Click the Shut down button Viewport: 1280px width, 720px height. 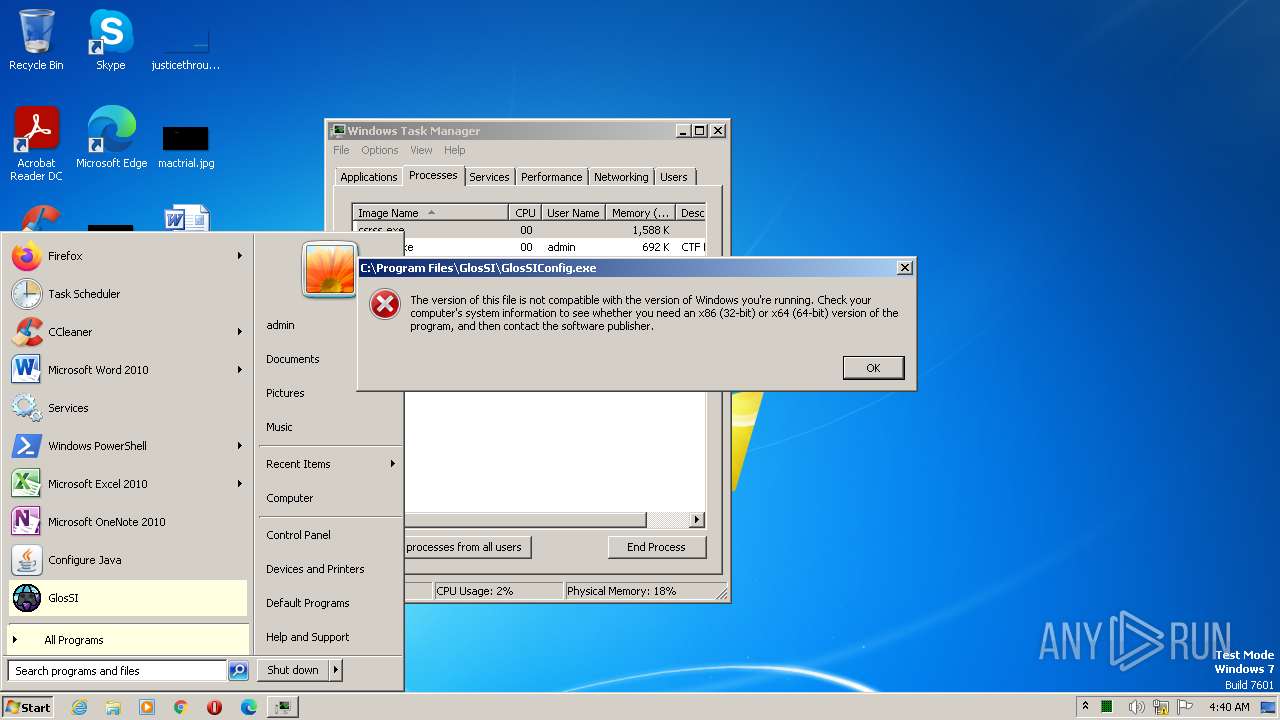point(293,670)
